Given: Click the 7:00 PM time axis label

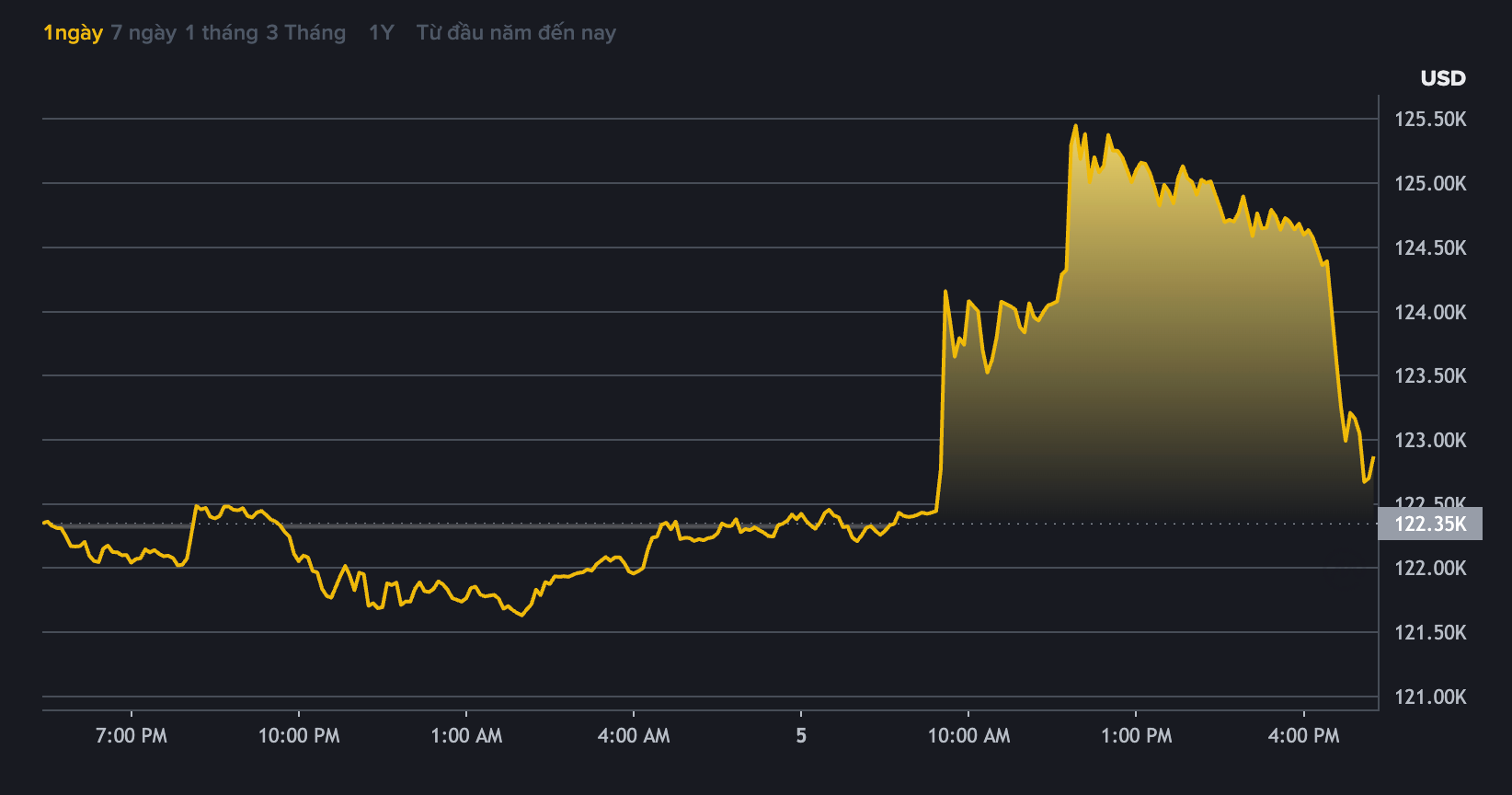Looking at the screenshot, I should 132,735.
